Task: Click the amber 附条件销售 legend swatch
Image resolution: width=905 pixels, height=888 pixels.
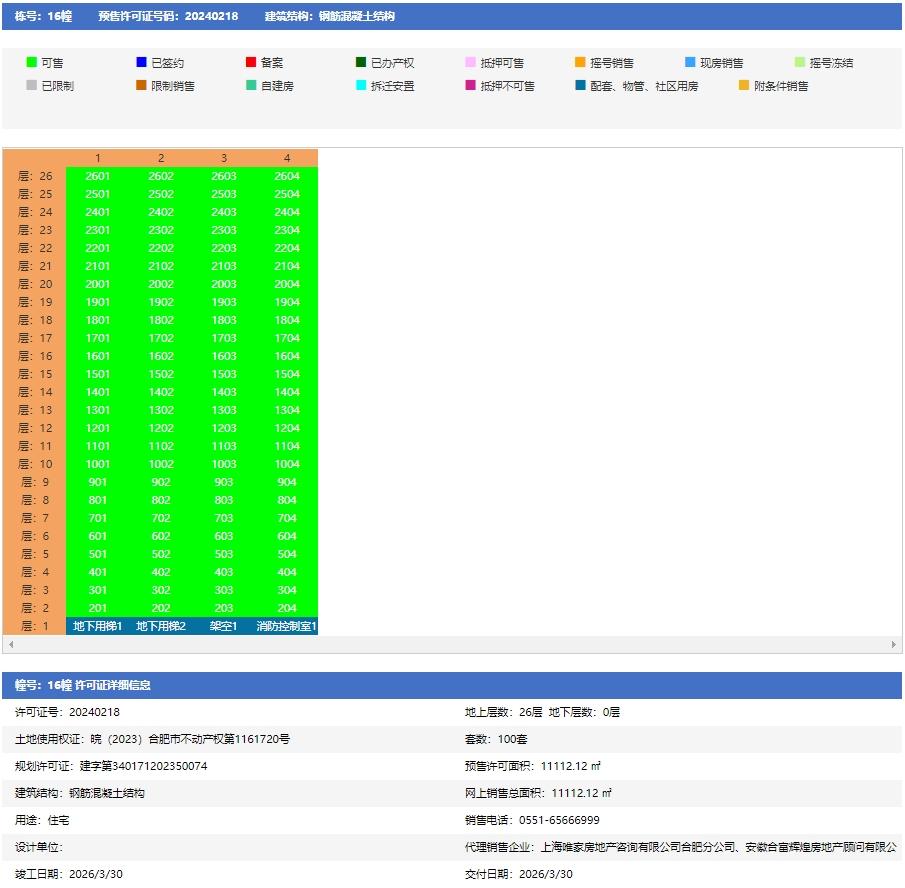Action: [x=745, y=85]
